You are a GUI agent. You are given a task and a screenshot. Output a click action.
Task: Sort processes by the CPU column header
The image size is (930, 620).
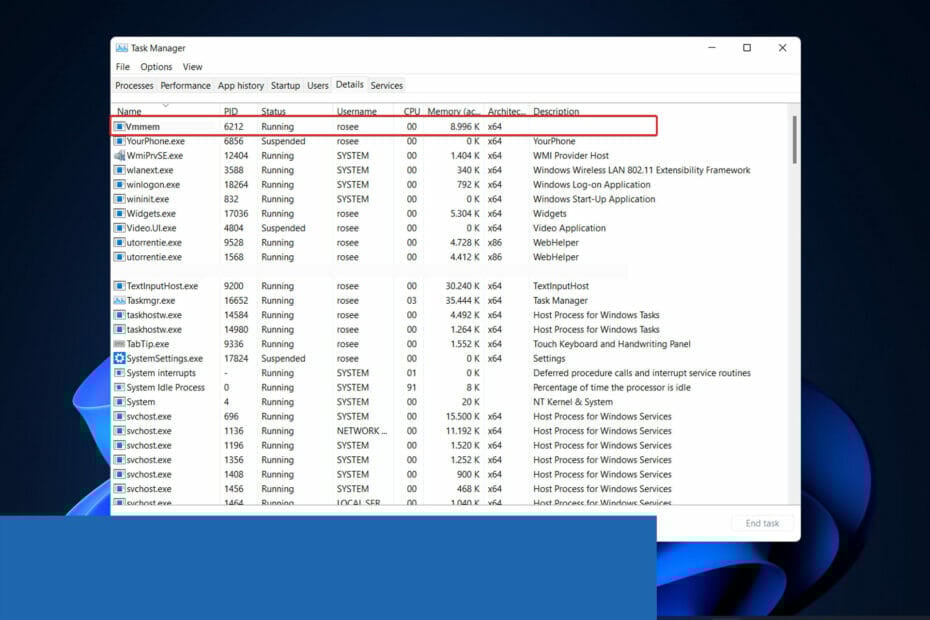410,111
